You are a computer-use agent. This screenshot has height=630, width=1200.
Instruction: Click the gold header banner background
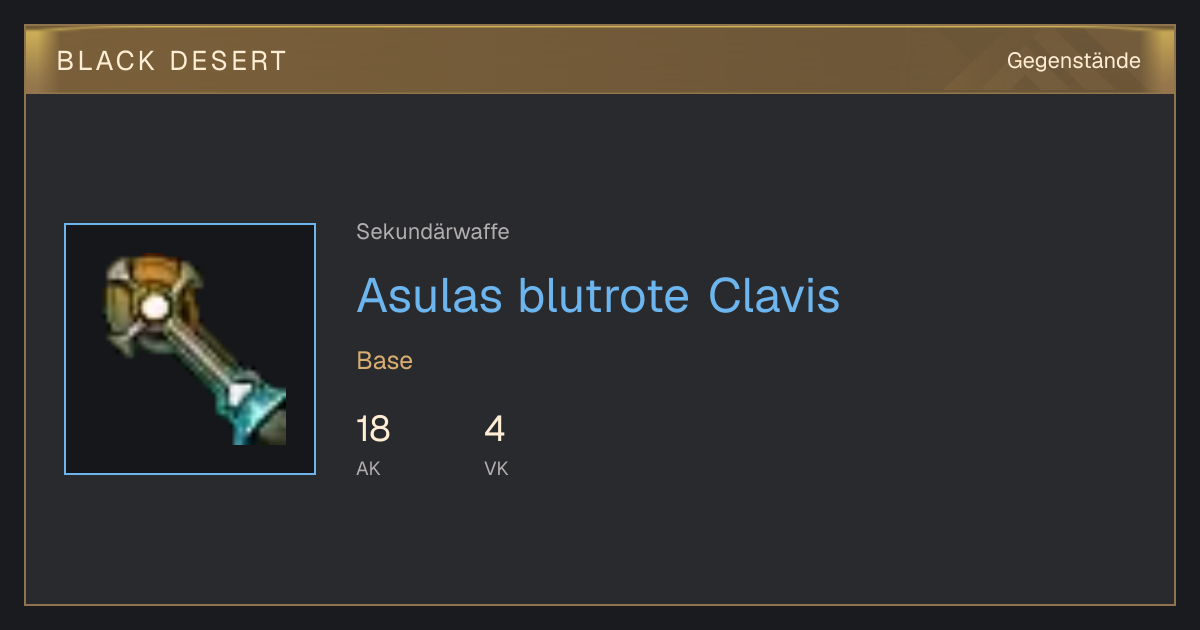click(600, 60)
